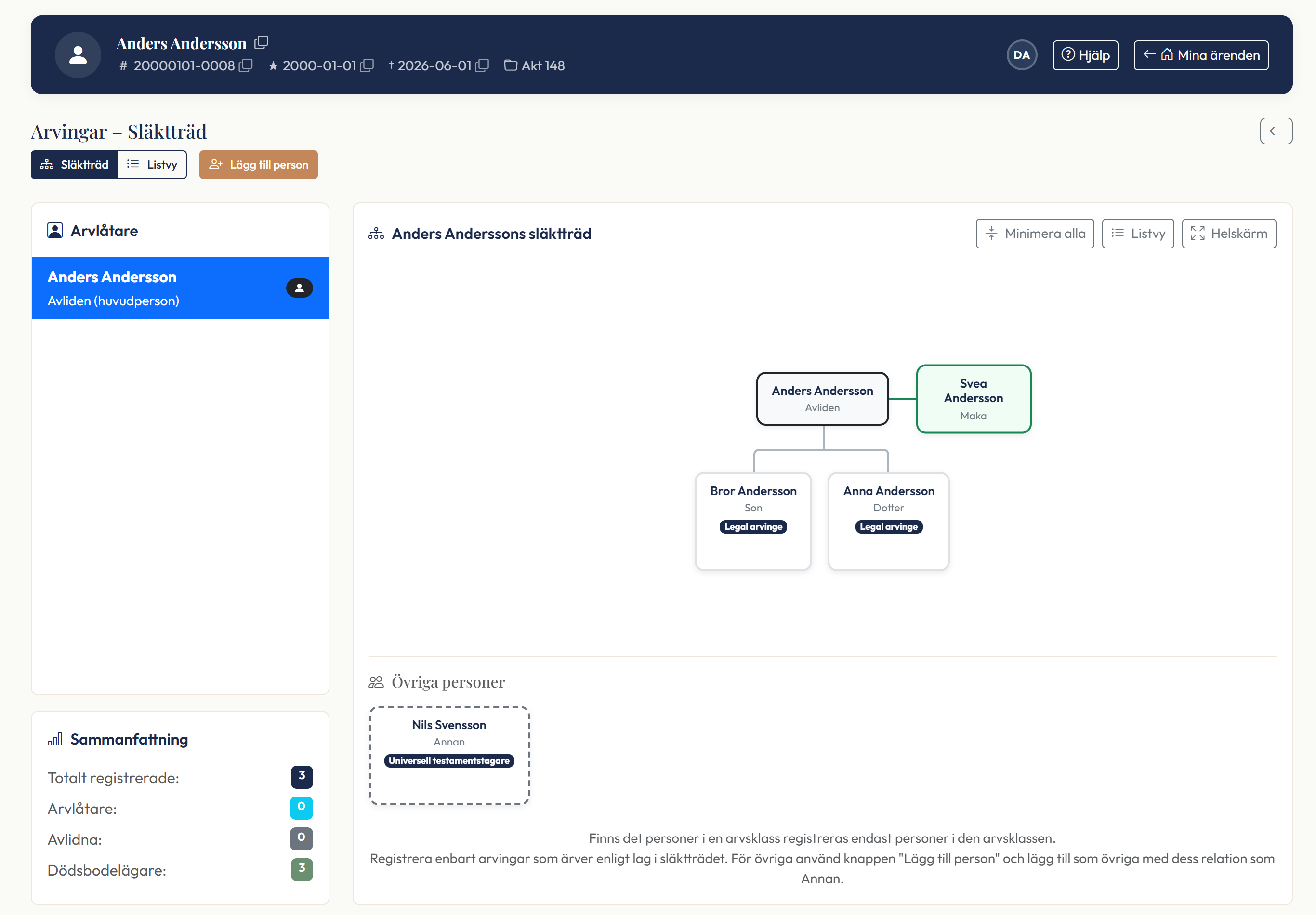
Task: Copy birth date 2000-01-01
Action: pos(367,65)
